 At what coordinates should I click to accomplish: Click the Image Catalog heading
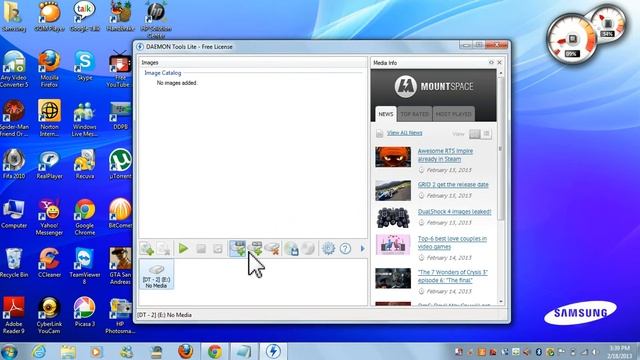[x=162, y=73]
